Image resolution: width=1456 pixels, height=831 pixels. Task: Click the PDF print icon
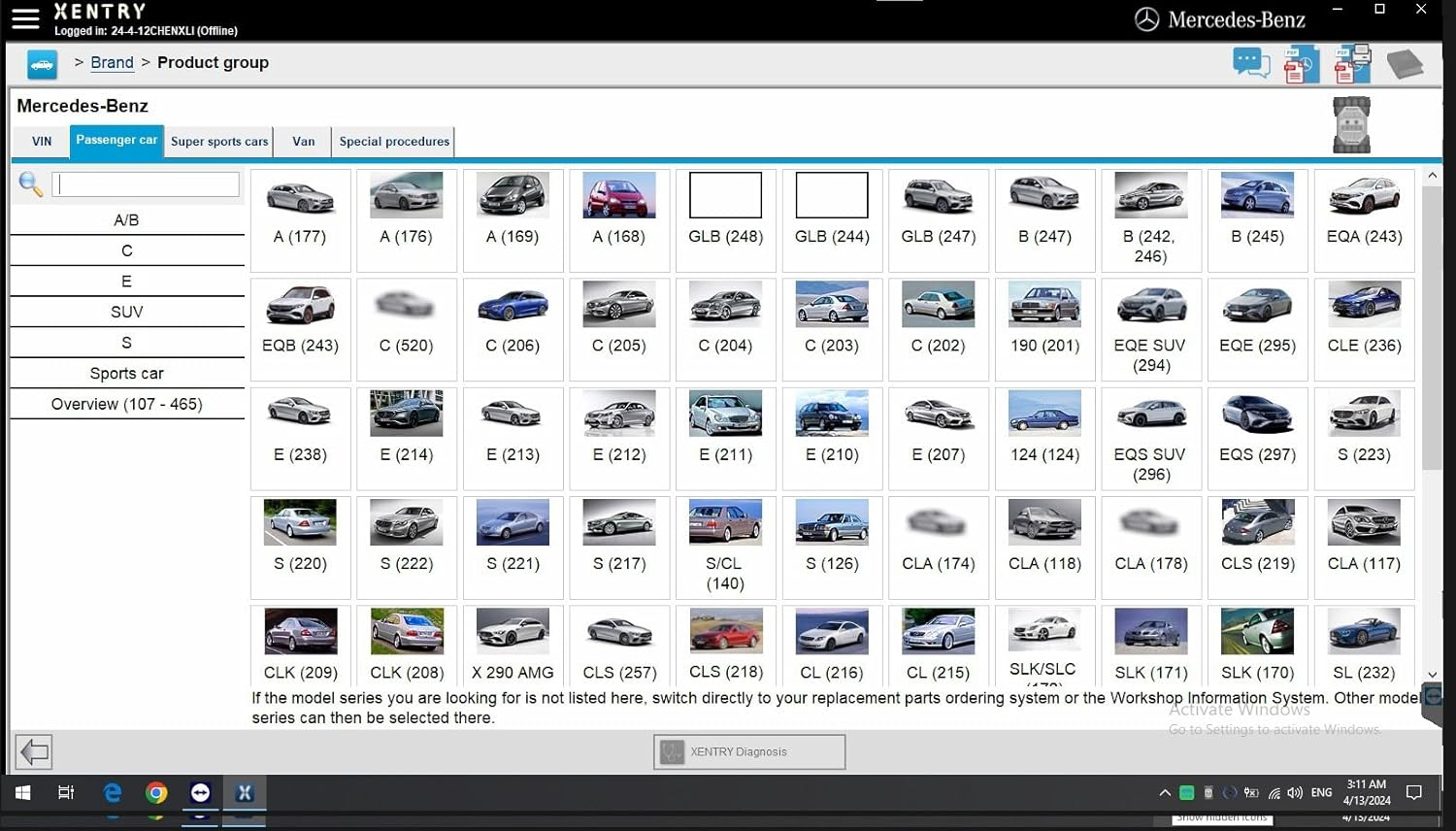(1352, 64)
